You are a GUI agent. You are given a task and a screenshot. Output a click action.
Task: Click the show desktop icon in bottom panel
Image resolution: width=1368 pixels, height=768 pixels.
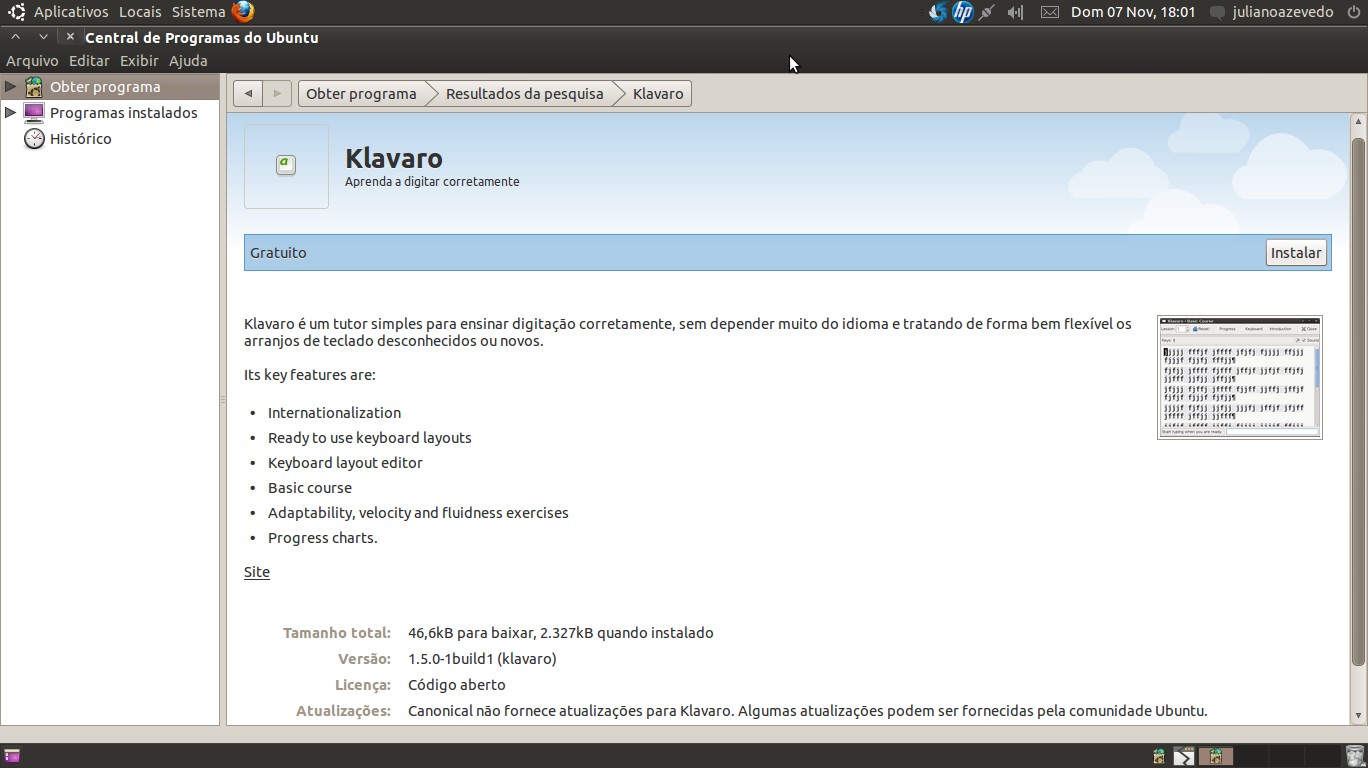click(x=12, y=756)
